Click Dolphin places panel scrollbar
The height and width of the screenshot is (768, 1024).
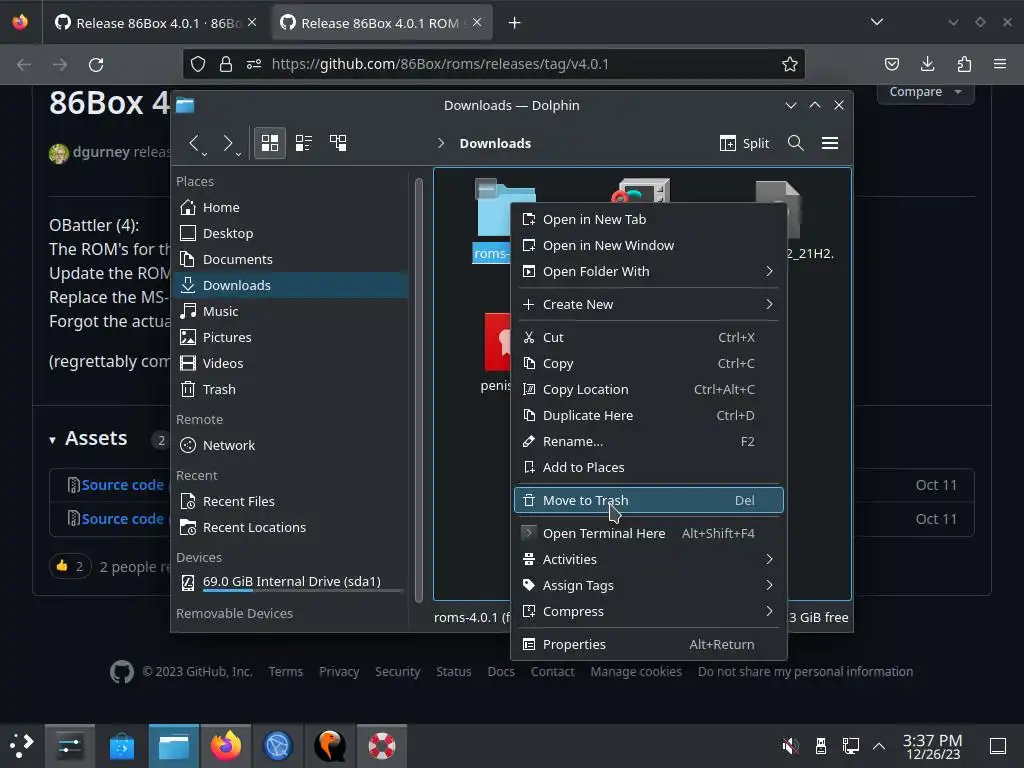[419, 389]
